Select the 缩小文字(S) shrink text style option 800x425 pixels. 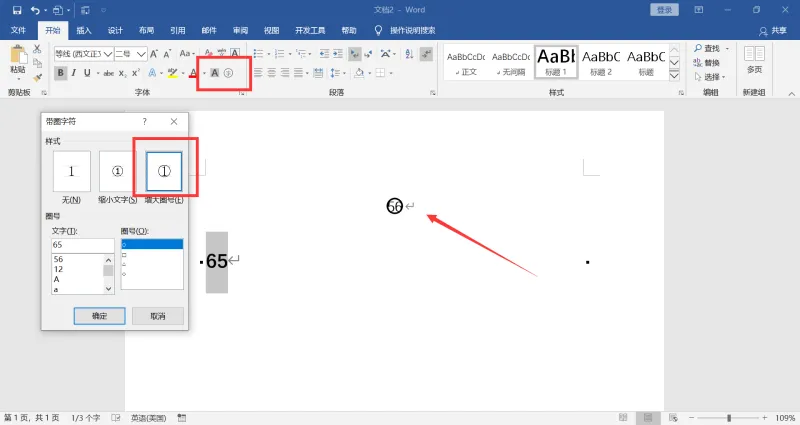pos(118,171)
